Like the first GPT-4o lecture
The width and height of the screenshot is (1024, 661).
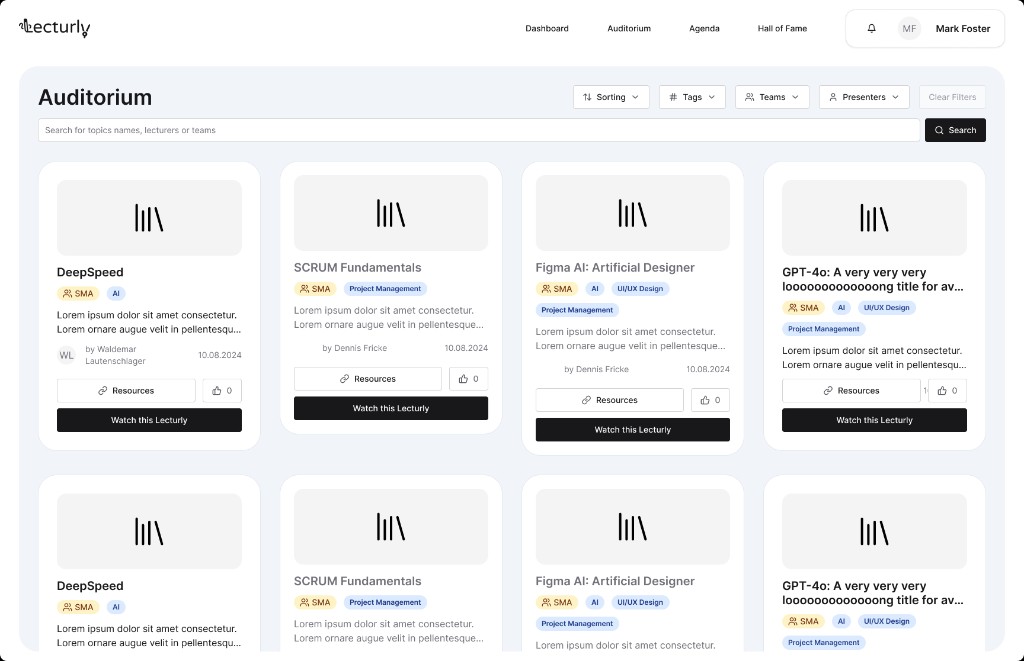coord(947,391)
